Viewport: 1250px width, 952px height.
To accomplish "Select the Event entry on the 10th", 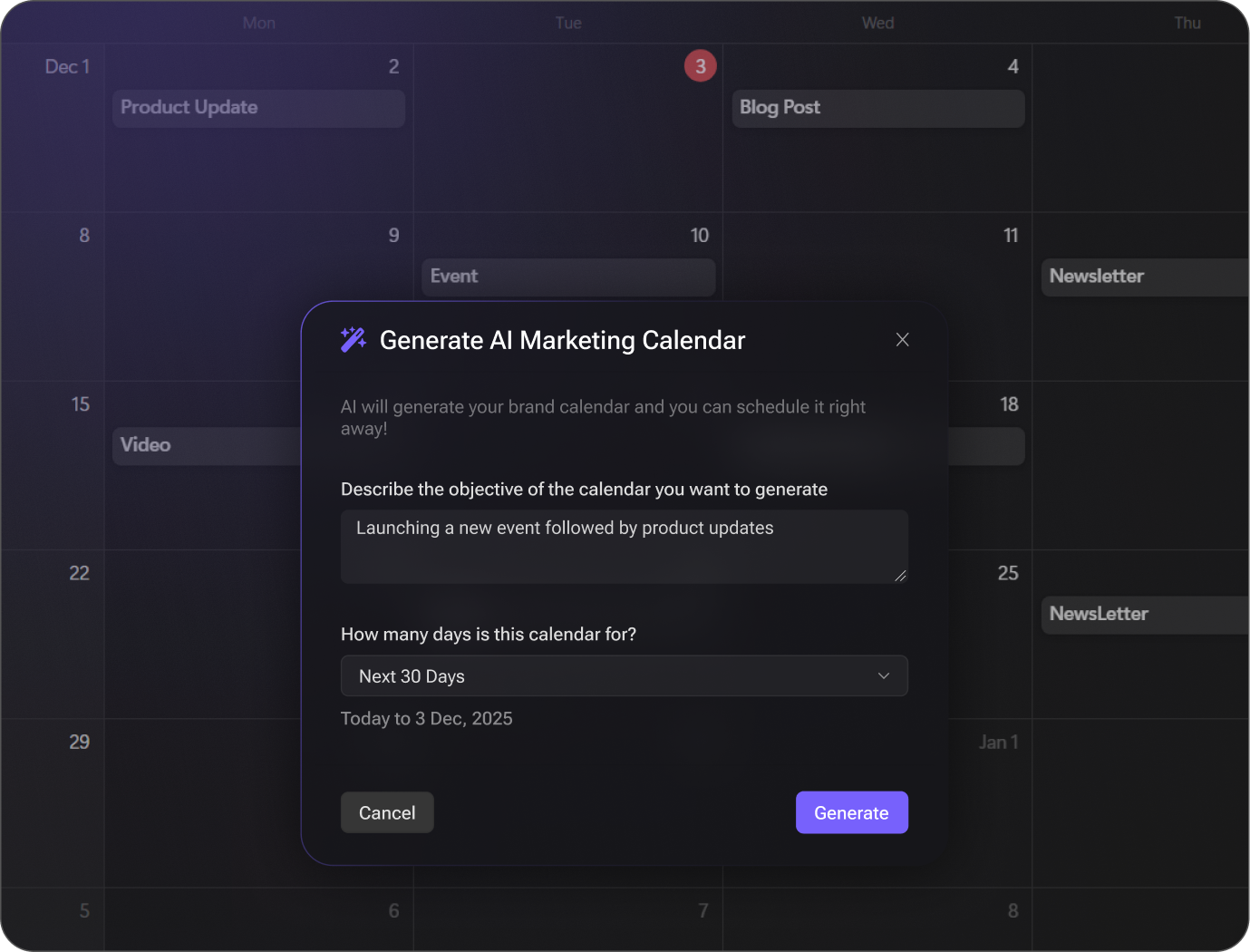I will click(568, 277).
